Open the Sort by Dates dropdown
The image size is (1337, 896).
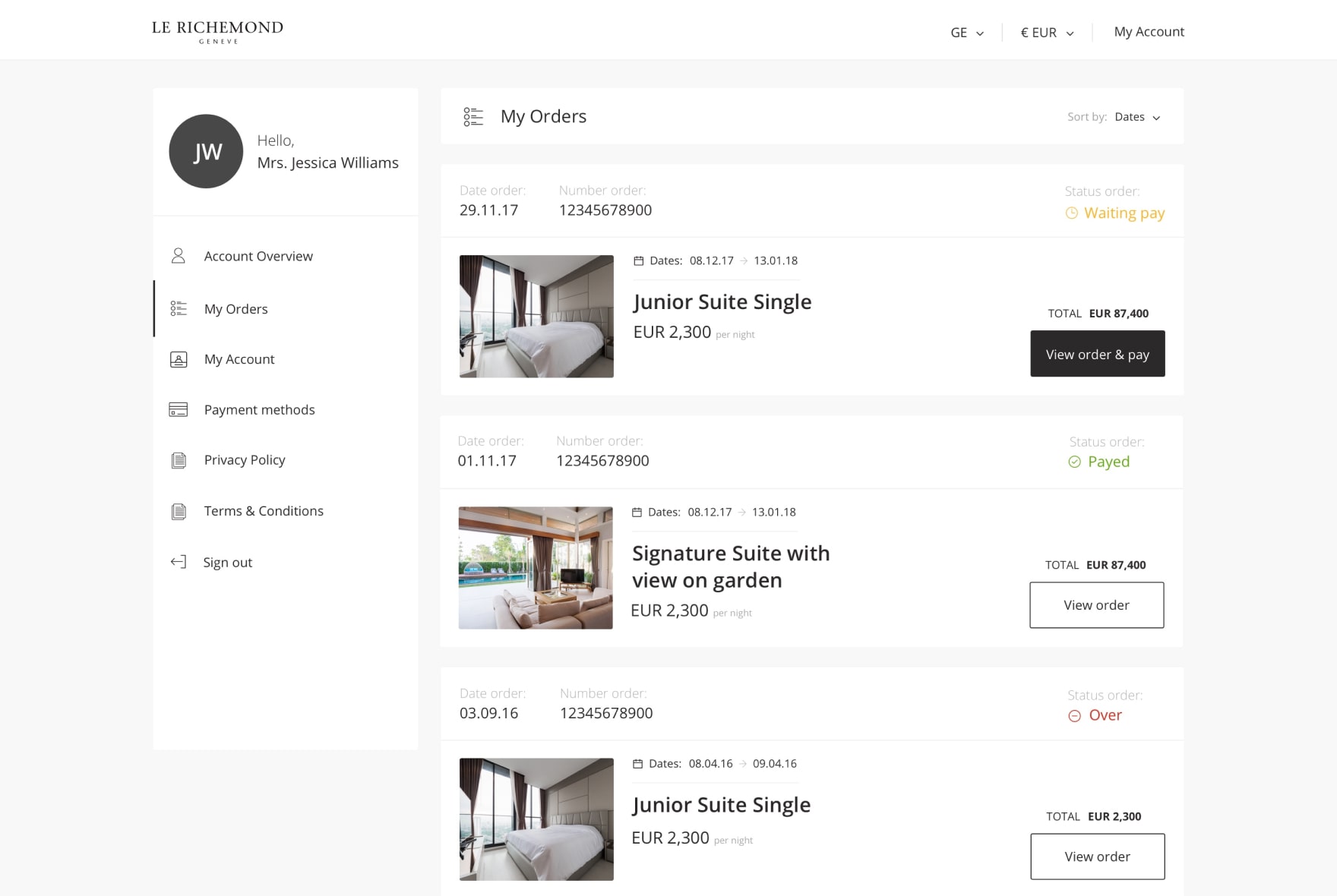tap(1136, 117)
